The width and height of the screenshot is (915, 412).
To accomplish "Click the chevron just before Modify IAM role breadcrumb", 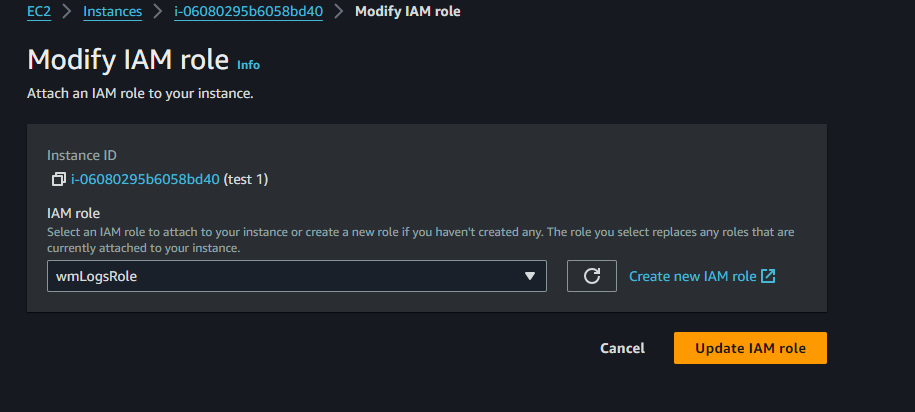I will [x=339, y=12].
